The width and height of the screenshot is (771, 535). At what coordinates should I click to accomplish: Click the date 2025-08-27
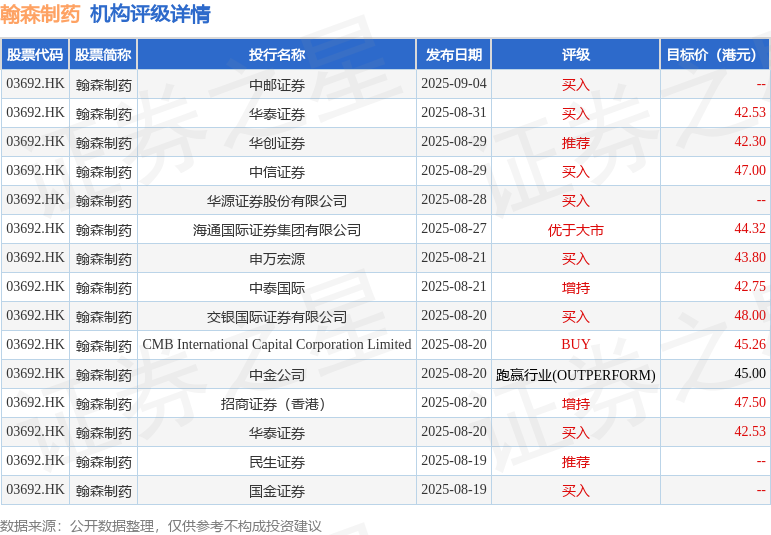coord(454,229)
